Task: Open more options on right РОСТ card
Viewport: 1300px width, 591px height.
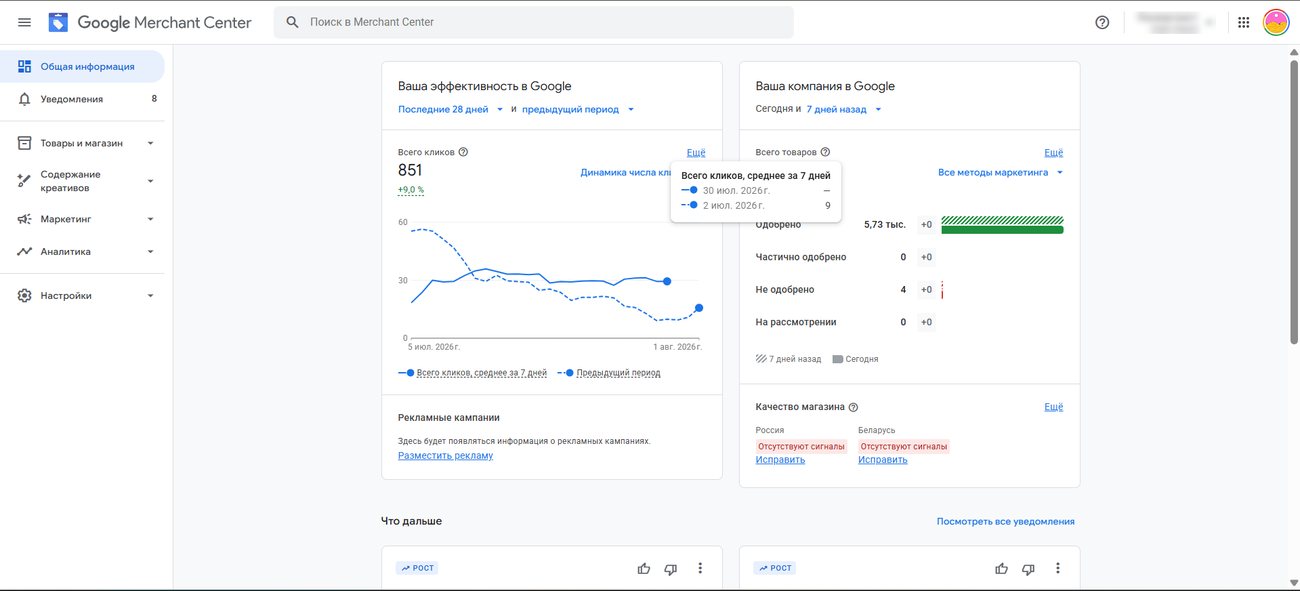Action: (x=1058, y=568)
